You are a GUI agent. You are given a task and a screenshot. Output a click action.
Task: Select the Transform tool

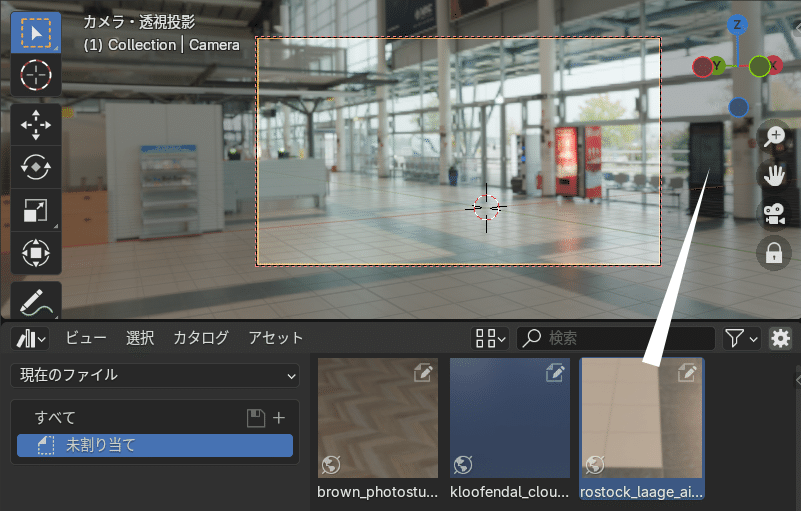click(x=36, y=253)
